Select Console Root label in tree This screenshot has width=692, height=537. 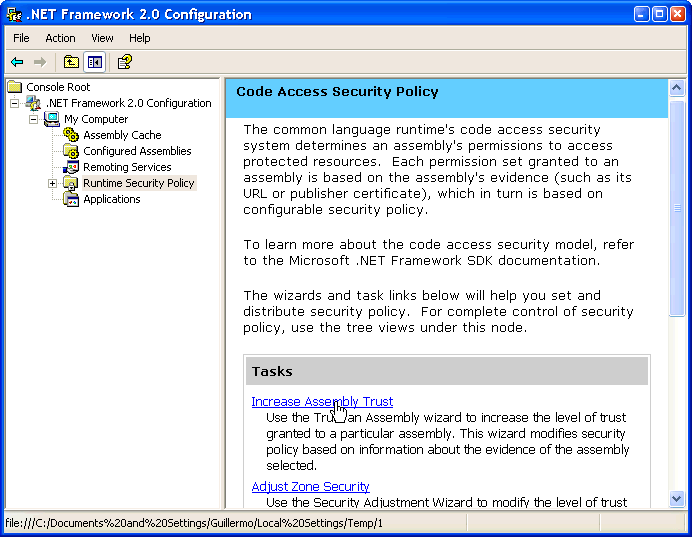coord(58,87)
